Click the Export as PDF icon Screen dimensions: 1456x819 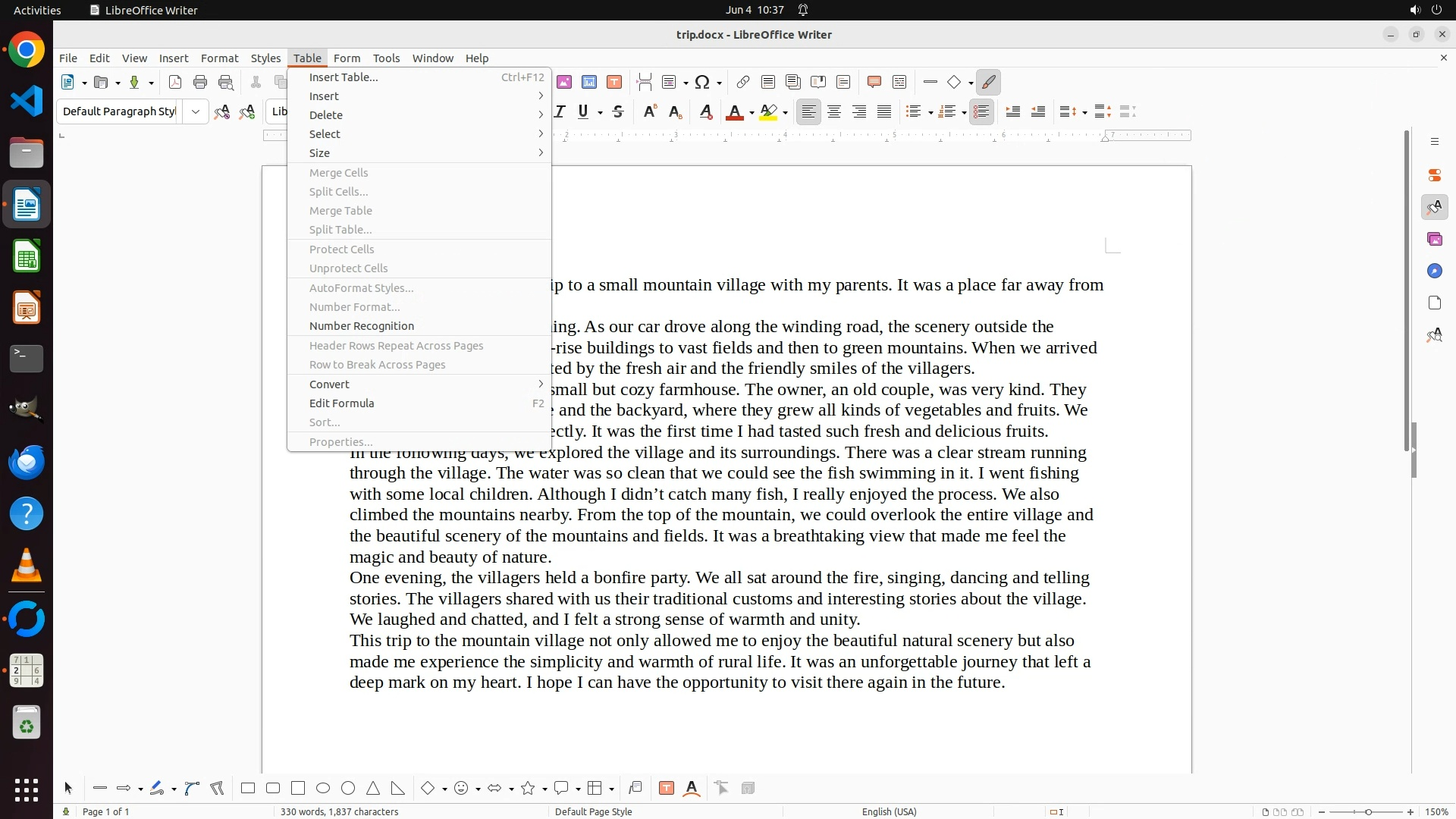tap(175, 82)
